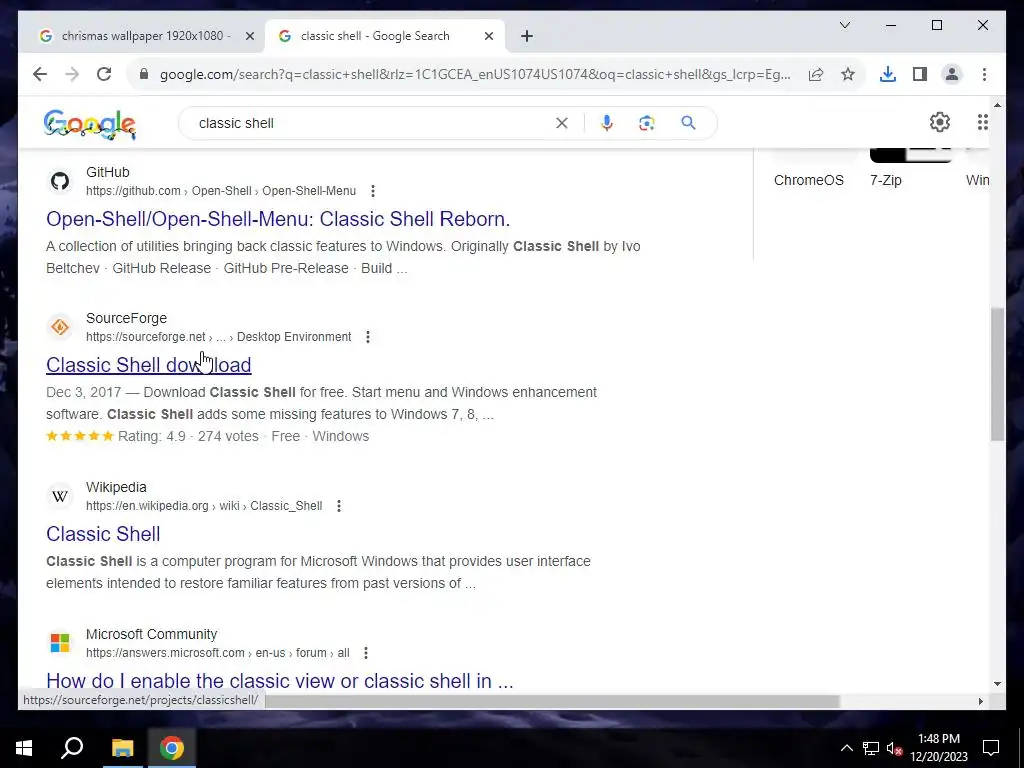Submit search with magnifier icon
1024x768 pixels.
click(688, 123)
